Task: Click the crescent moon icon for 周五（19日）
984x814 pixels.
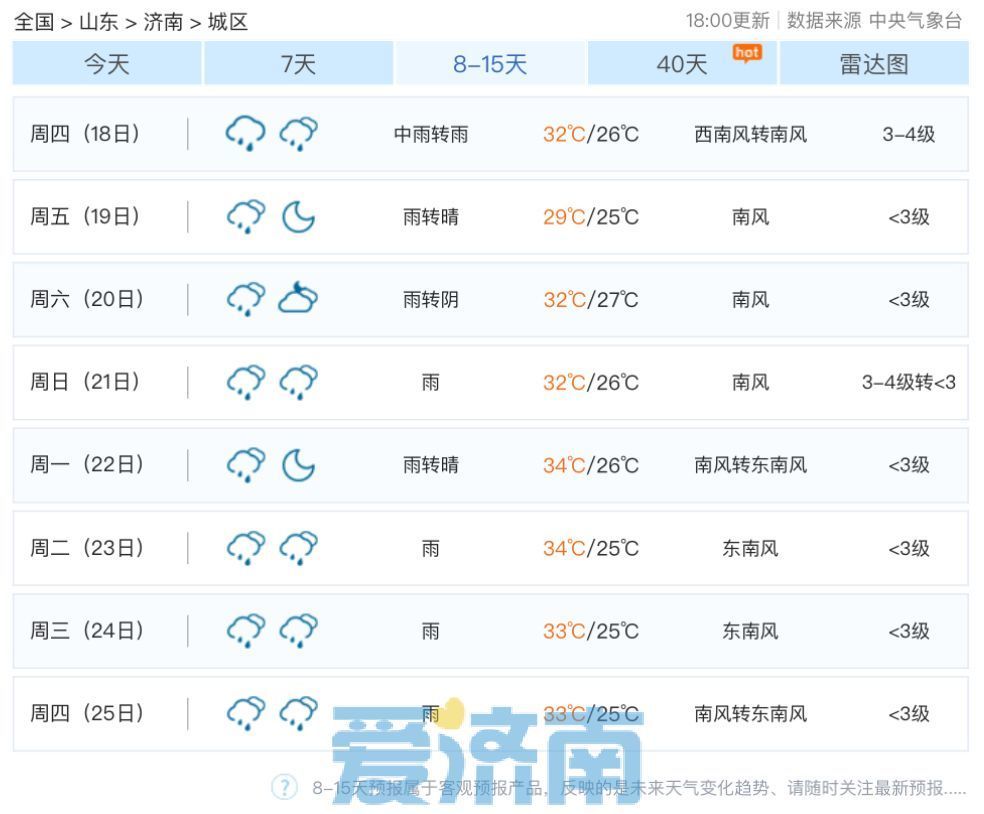Action: click(297, 217)
